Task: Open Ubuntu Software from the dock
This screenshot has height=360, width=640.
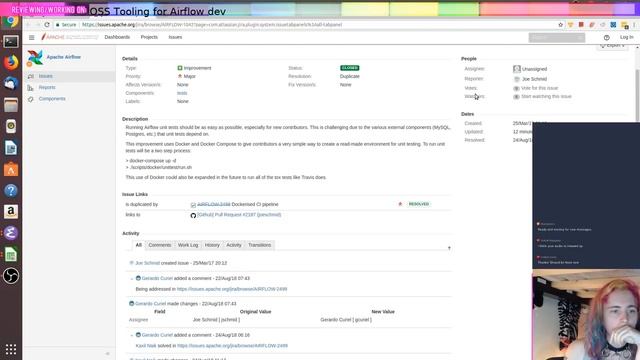Action: point(11,169)
